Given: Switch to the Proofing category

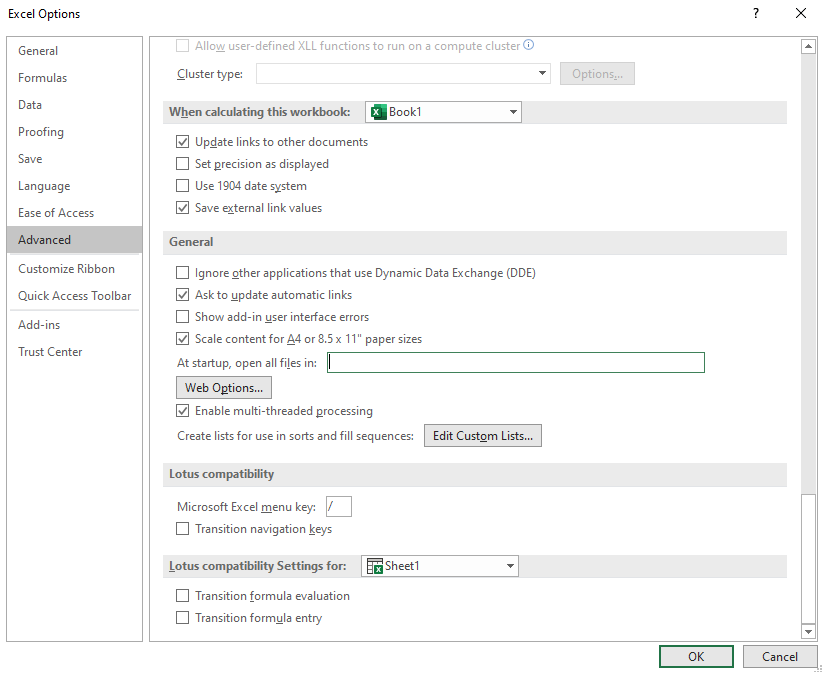Looking at the screenshot, I should tap(74, 132).
